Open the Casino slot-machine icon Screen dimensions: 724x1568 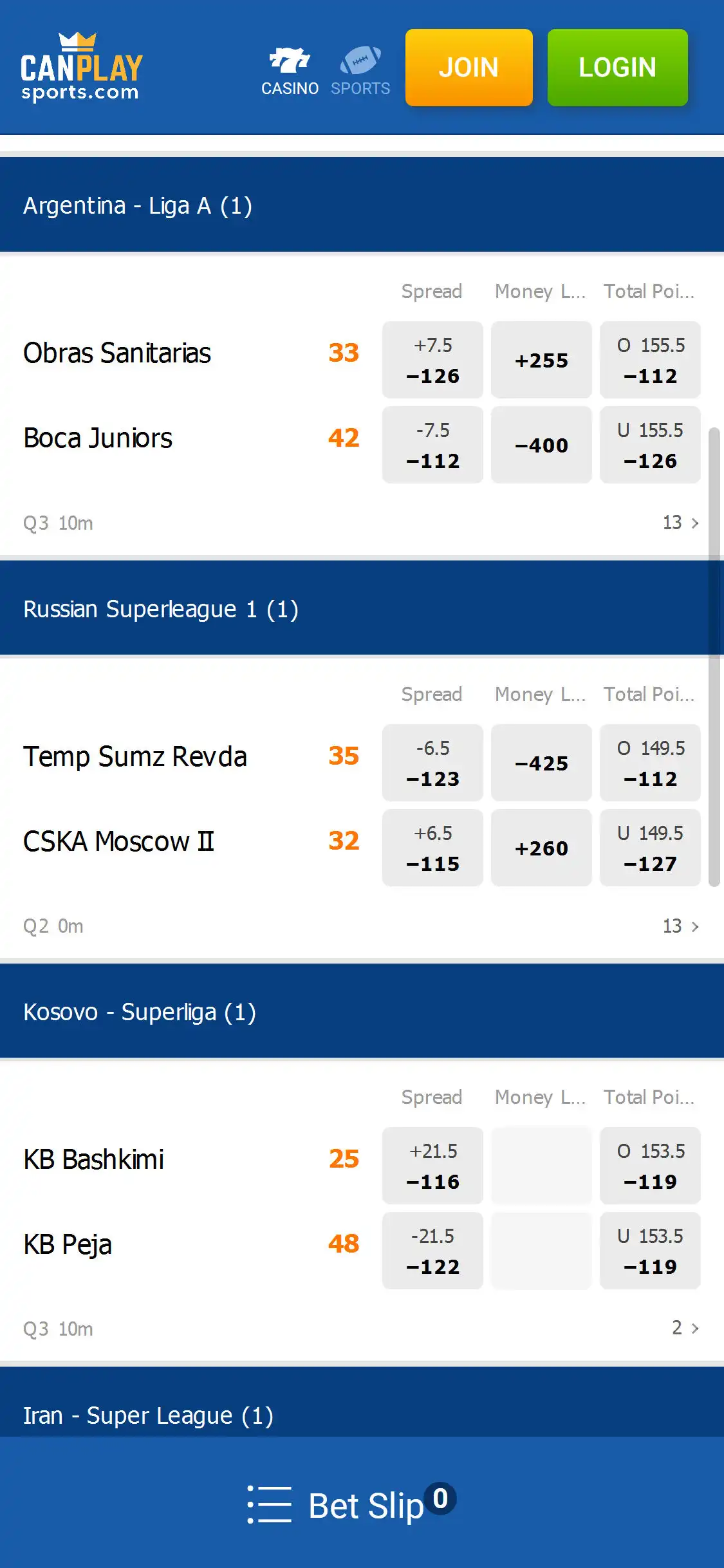tap(290, 61)
